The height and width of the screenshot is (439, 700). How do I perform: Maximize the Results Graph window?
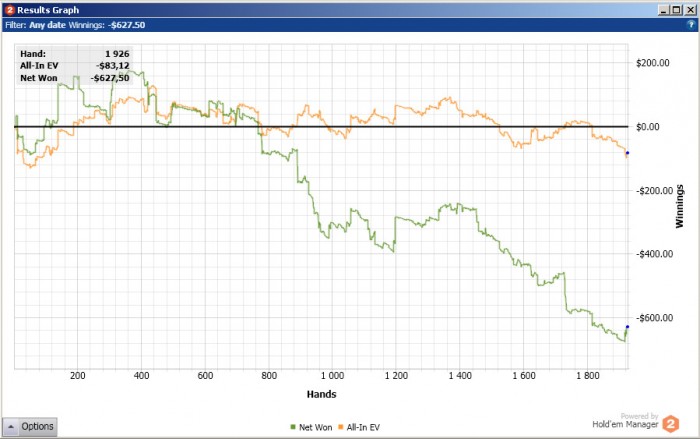tap(677, 10)
